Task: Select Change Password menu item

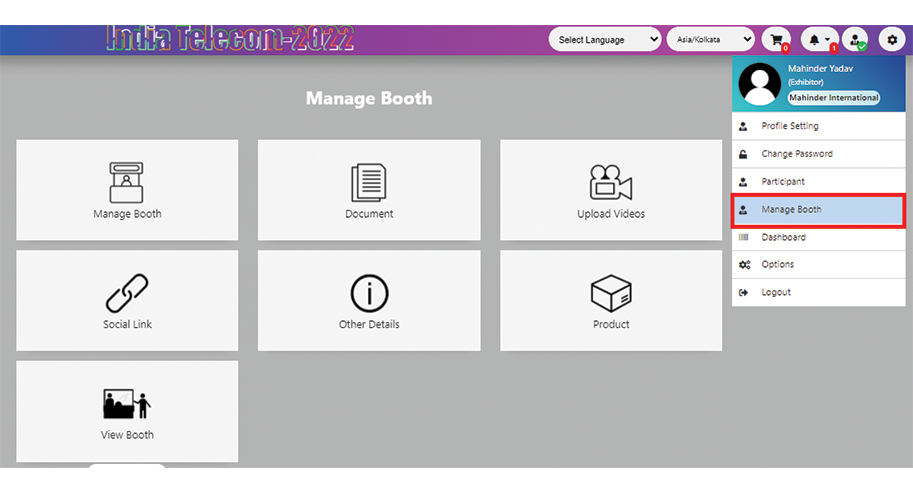Action: coord(796,154)
